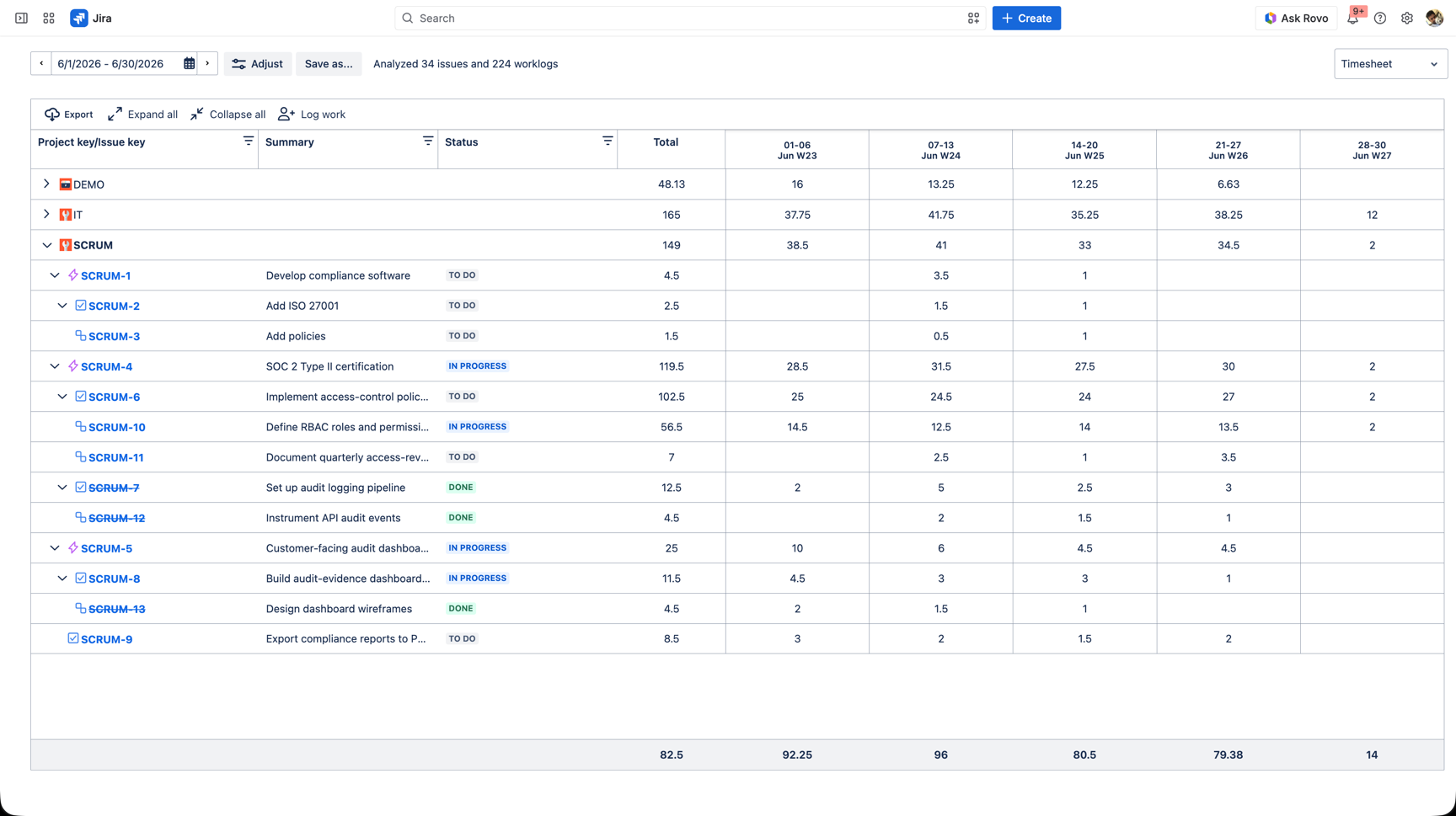
Task: Open the help question mark icon
Action: pyautogui.click(x=1380, y=18)
